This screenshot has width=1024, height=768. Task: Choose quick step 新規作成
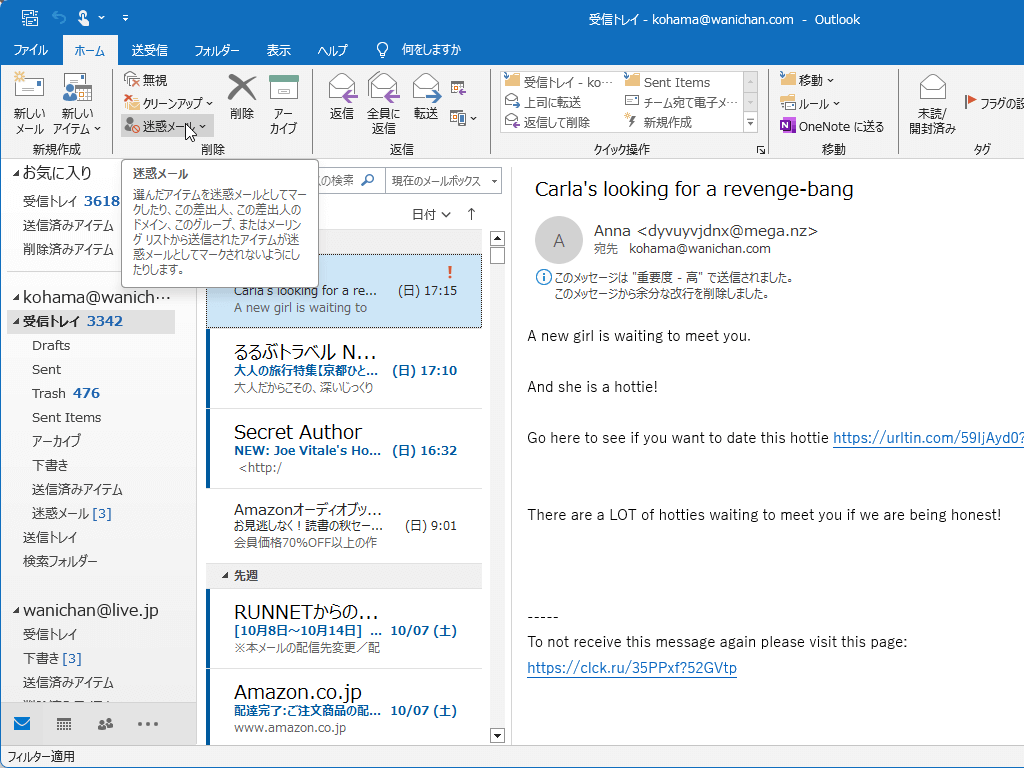[x=658, y=122]
